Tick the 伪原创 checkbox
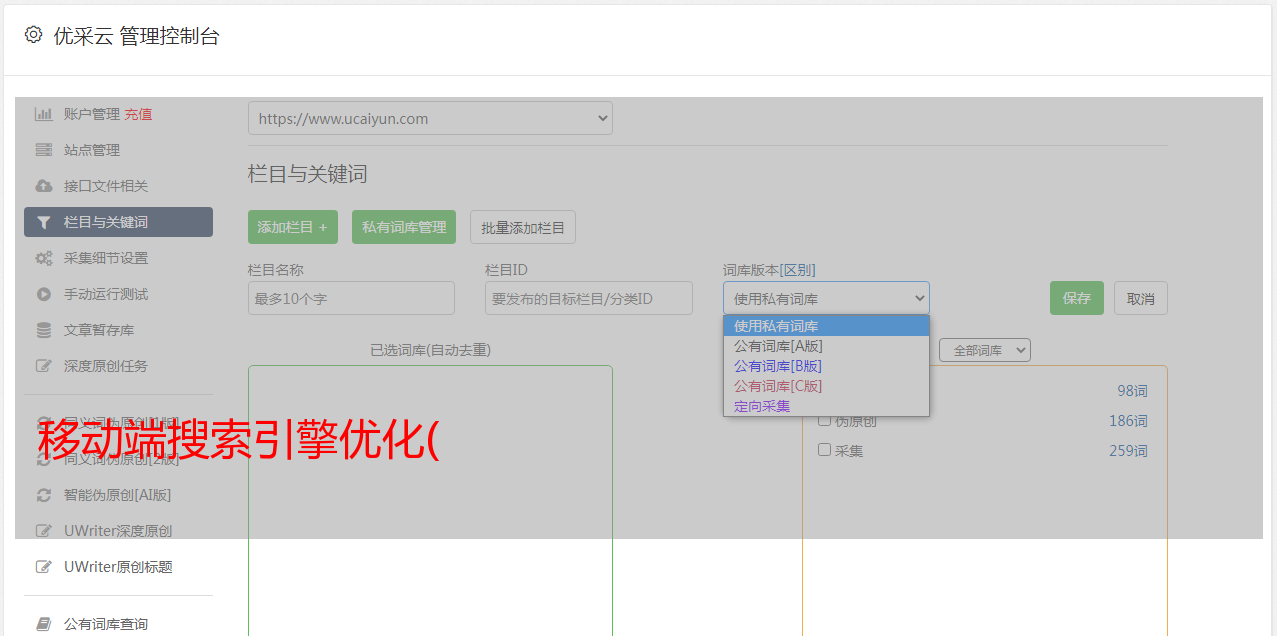This screenshot has height=636, width=1277. click(825, 420)
